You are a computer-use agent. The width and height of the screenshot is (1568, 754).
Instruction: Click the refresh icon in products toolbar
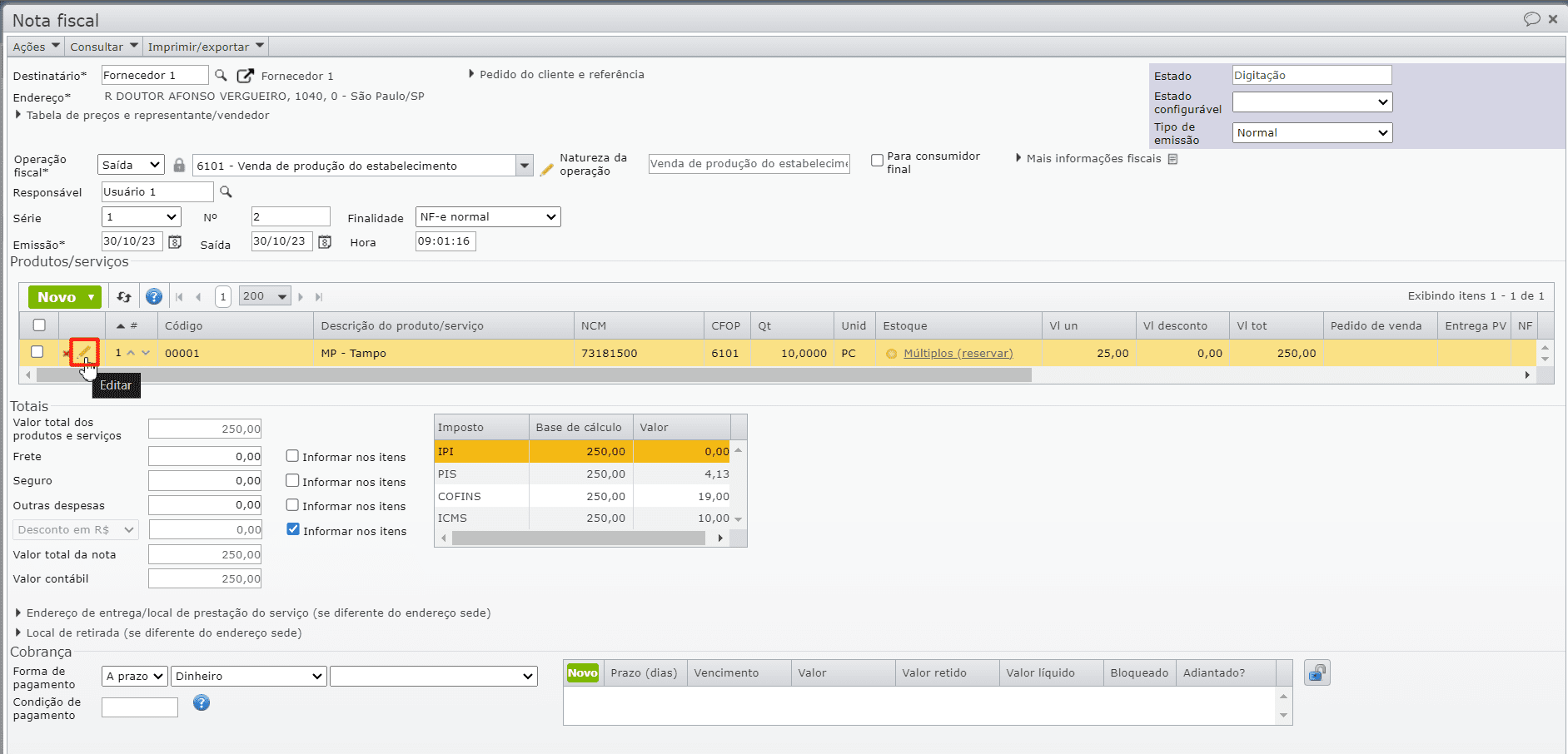click(124, 297)
